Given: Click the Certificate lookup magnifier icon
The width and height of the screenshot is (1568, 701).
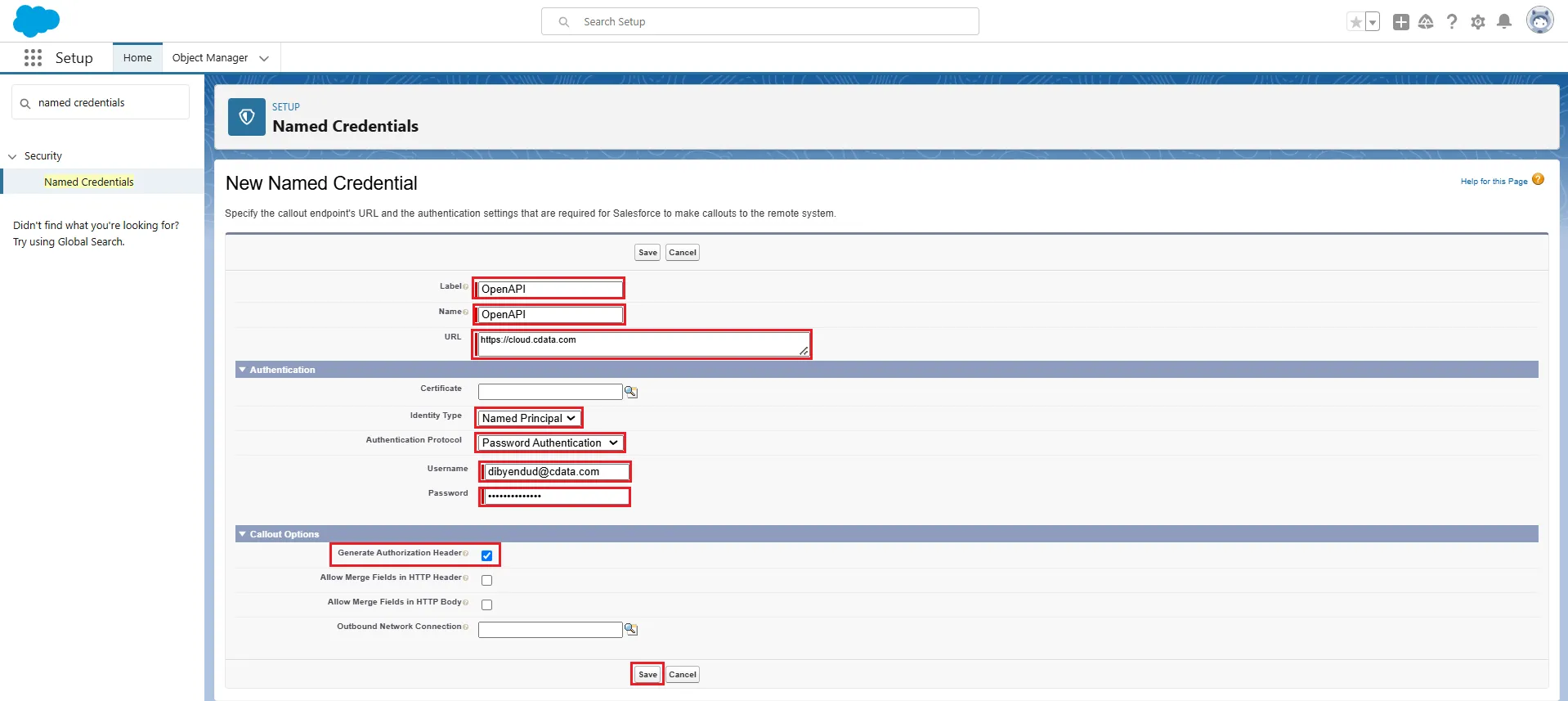Looking at the screenshot, I should coord(631,392).
